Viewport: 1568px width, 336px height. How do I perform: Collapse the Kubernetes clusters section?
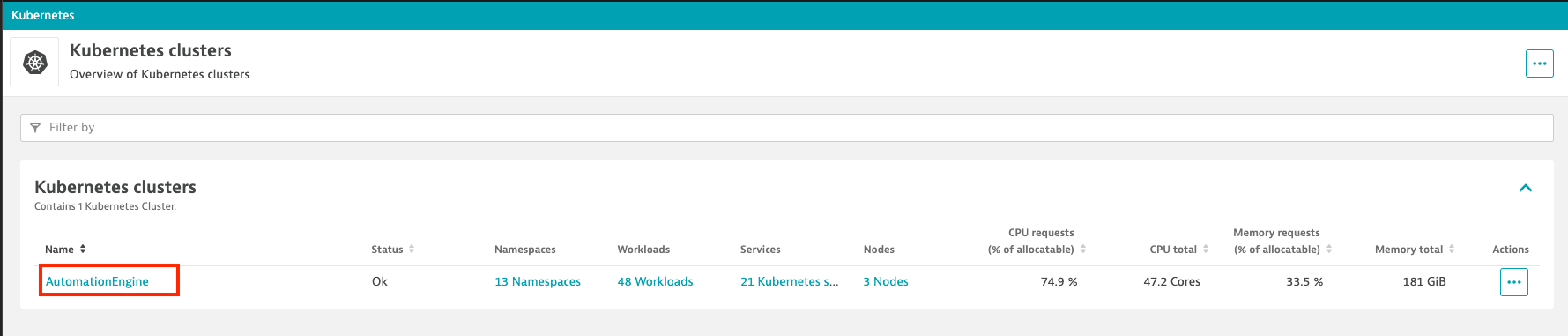point(1526,188)
